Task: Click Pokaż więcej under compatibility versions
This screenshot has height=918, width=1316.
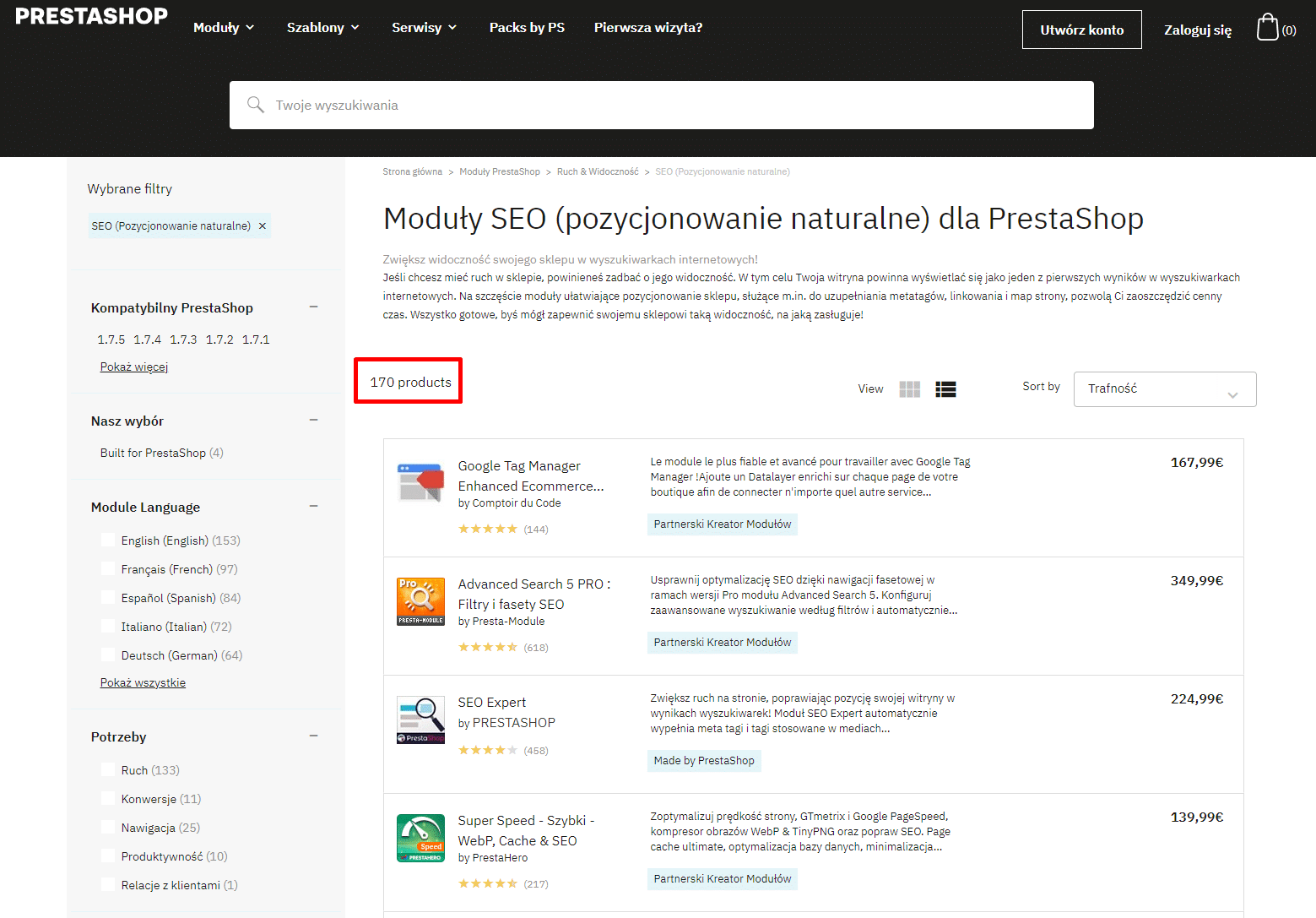Action: tap(134, 367)
